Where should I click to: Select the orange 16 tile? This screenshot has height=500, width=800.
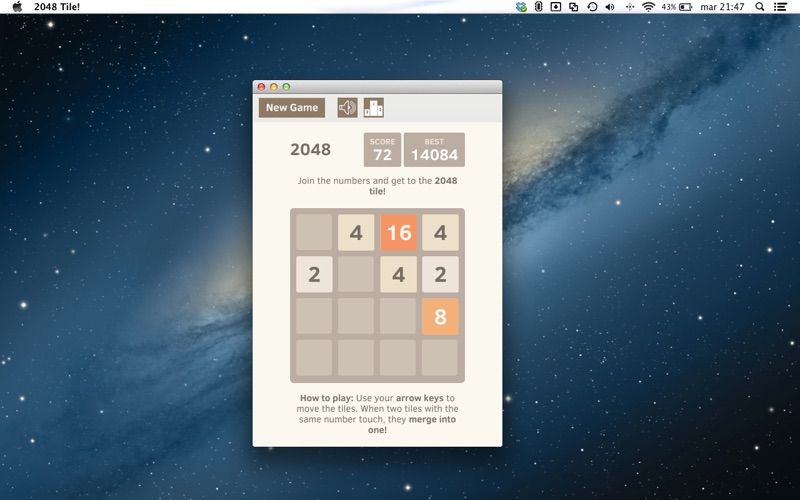398,233
